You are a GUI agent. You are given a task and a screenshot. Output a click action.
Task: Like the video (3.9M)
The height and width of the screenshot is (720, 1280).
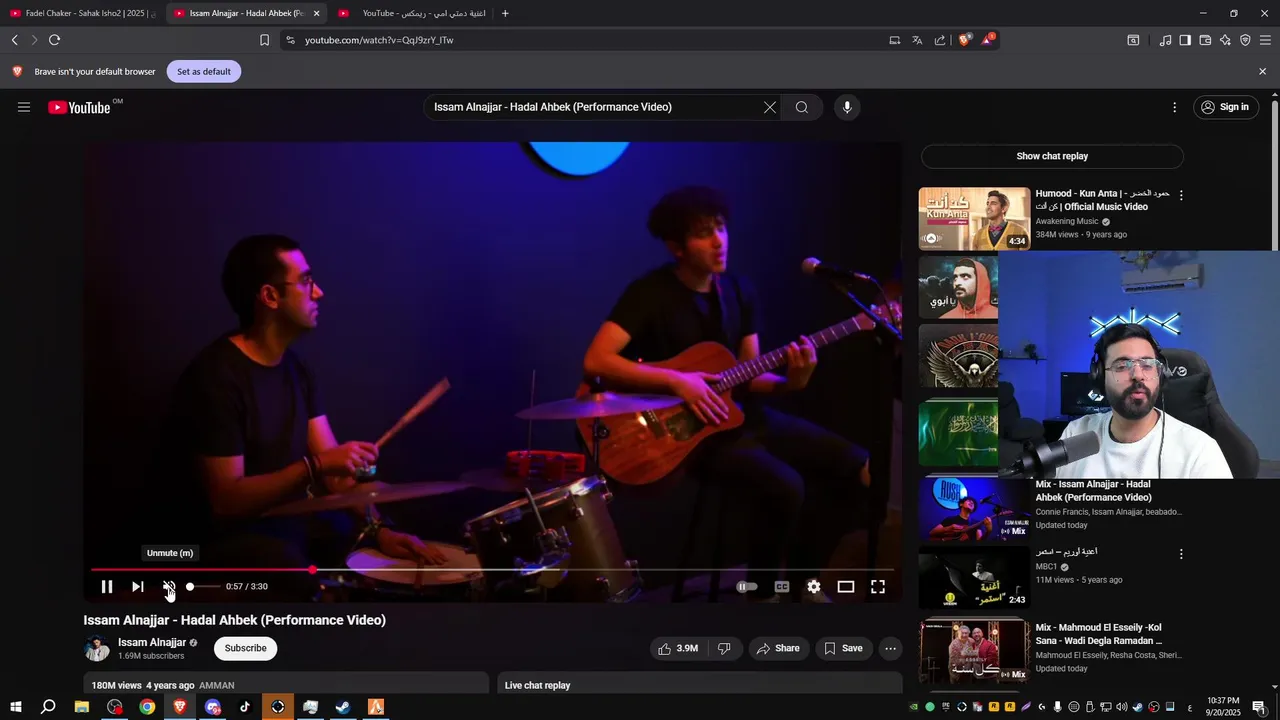[x=678, y=648]
